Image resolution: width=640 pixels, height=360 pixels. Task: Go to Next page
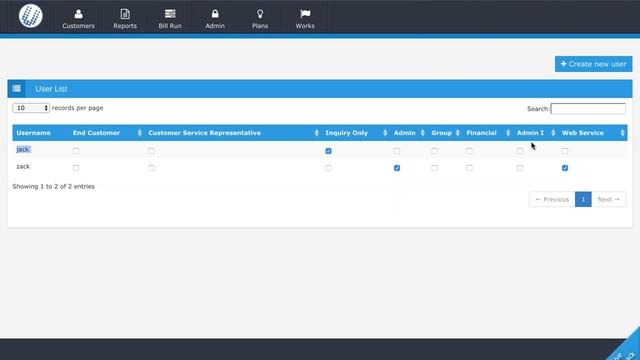(609, 199)
